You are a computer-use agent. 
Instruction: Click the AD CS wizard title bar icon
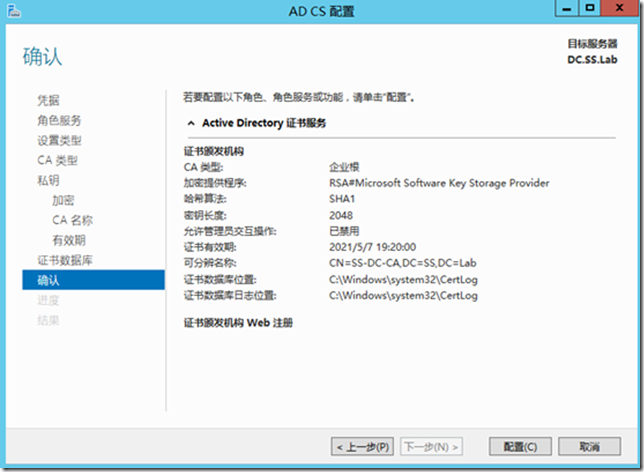(14, 11)
